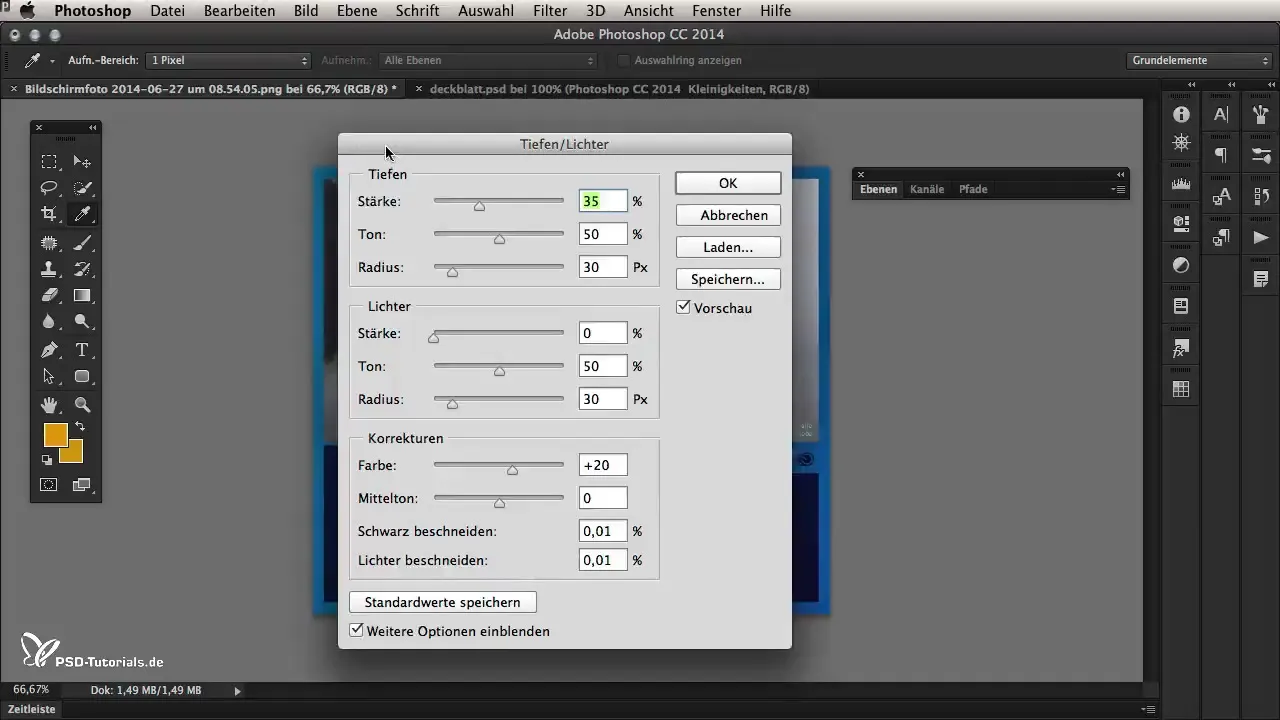Toggle the Vorschau checkbox
The height and width of the screenshot is (720, 1280).
pos(684,308)
